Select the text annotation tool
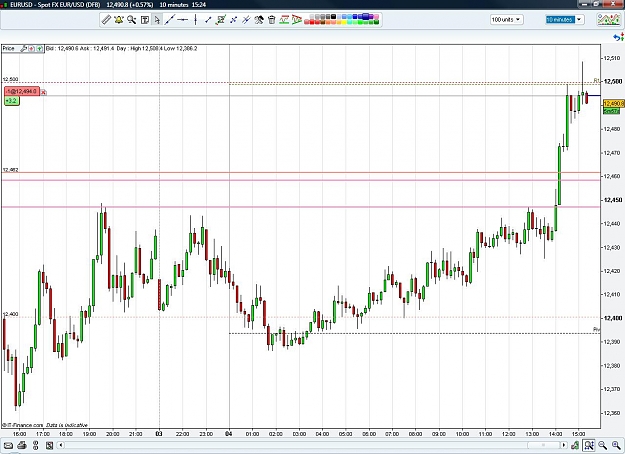The width and height of the screenshot is (625, 454). pos(145,20)
